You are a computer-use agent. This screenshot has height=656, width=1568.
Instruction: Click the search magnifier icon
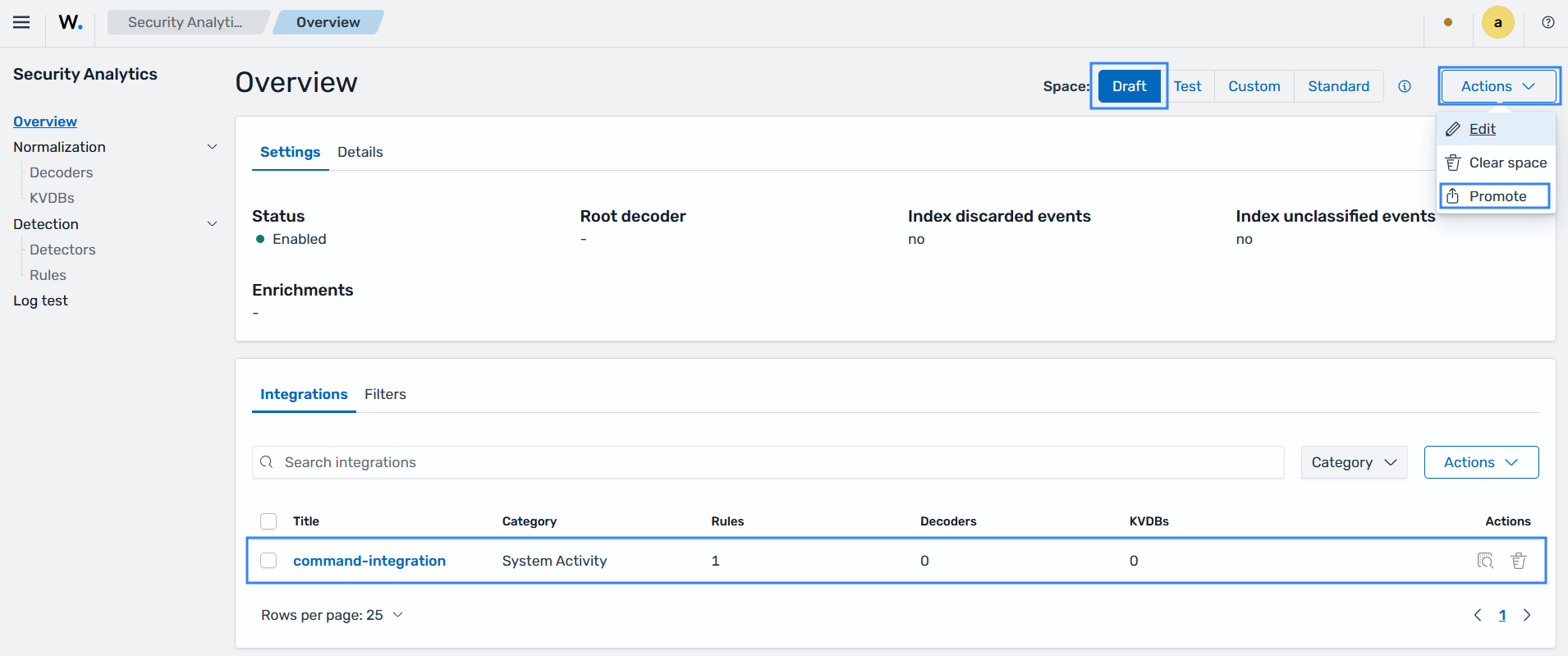point(267,462)
